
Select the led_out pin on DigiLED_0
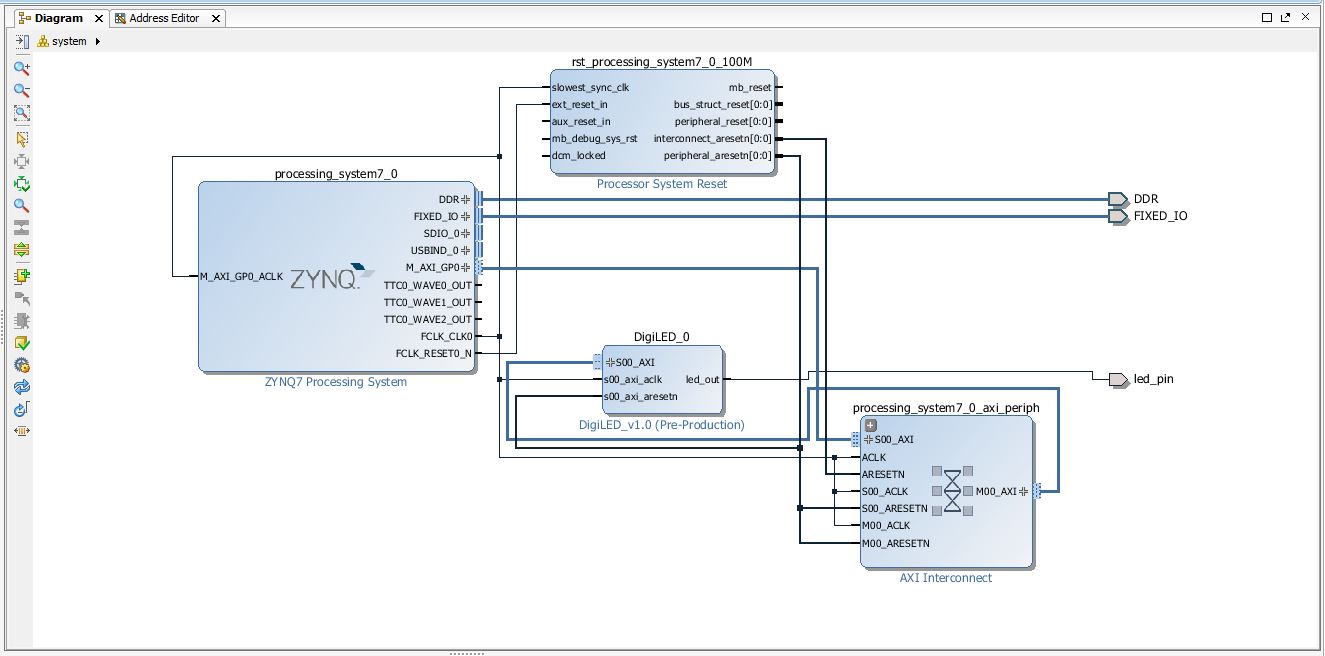[702, 379]
